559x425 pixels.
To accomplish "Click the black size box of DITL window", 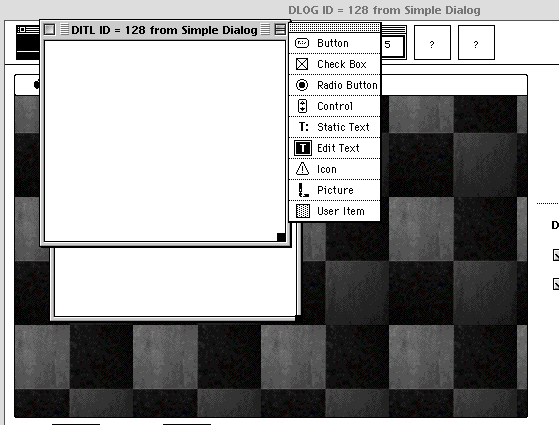I will pos(281,237).
